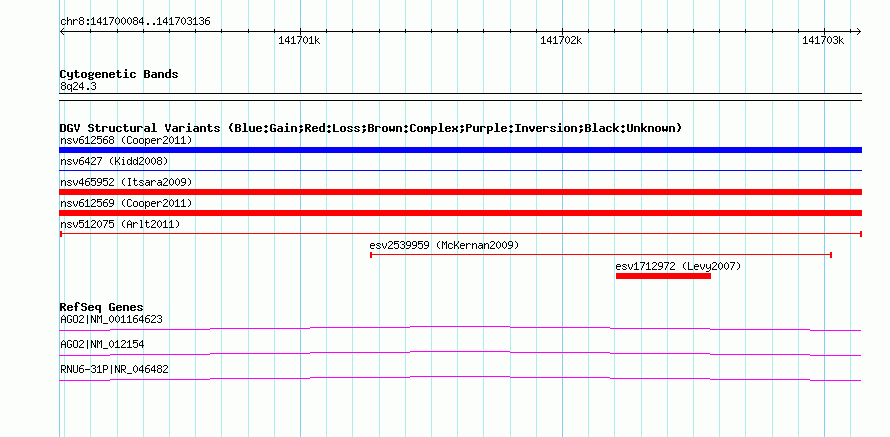Select the esv2539959 McKernan2009 variant line
This screenshot has width=890, height=437.
coord(601,255)
